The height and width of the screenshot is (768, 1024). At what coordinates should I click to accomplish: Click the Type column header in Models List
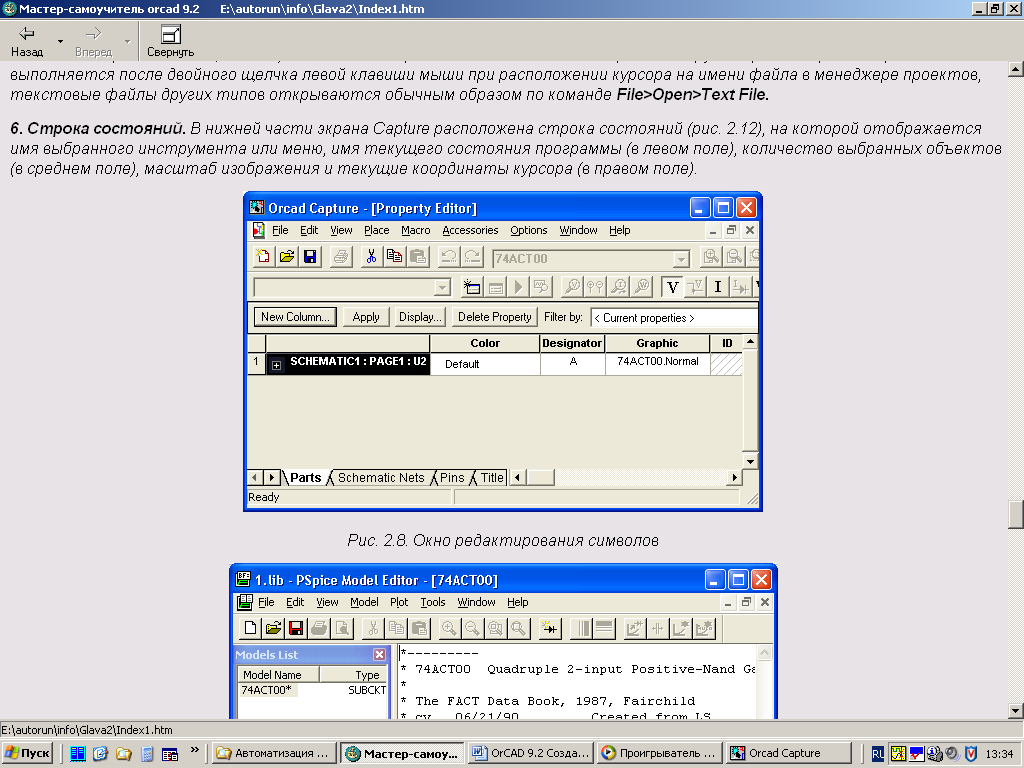click(355, 675)
